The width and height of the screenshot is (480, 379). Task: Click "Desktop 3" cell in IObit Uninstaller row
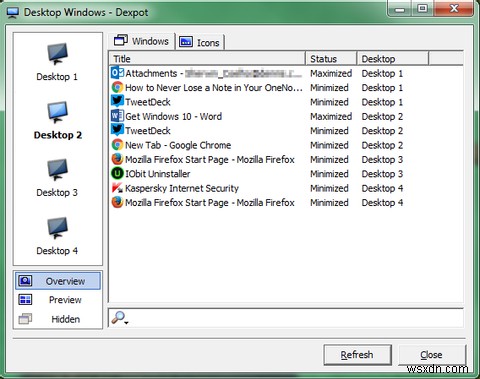(x=382, y=174)
